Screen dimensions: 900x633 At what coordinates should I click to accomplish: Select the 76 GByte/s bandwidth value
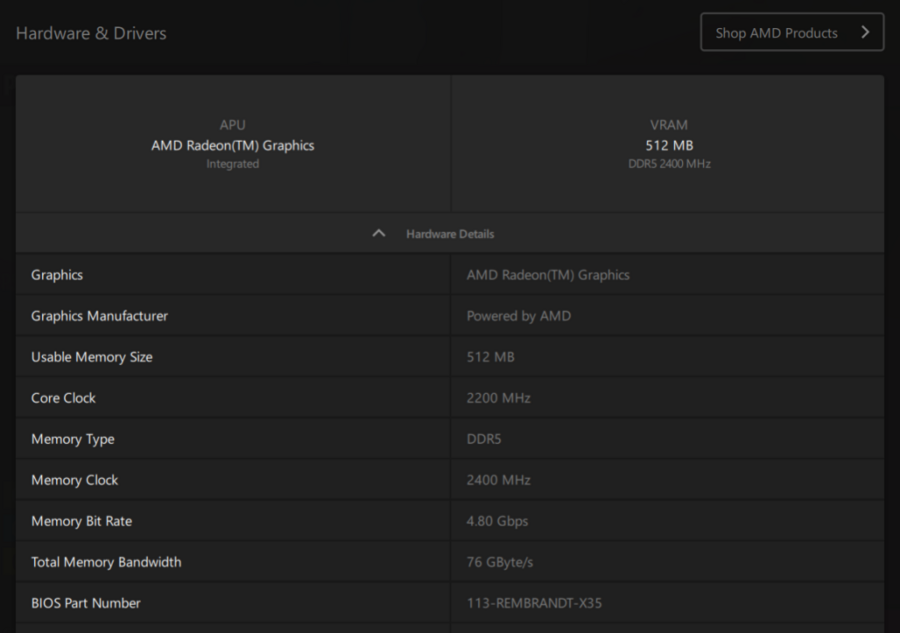500,562
